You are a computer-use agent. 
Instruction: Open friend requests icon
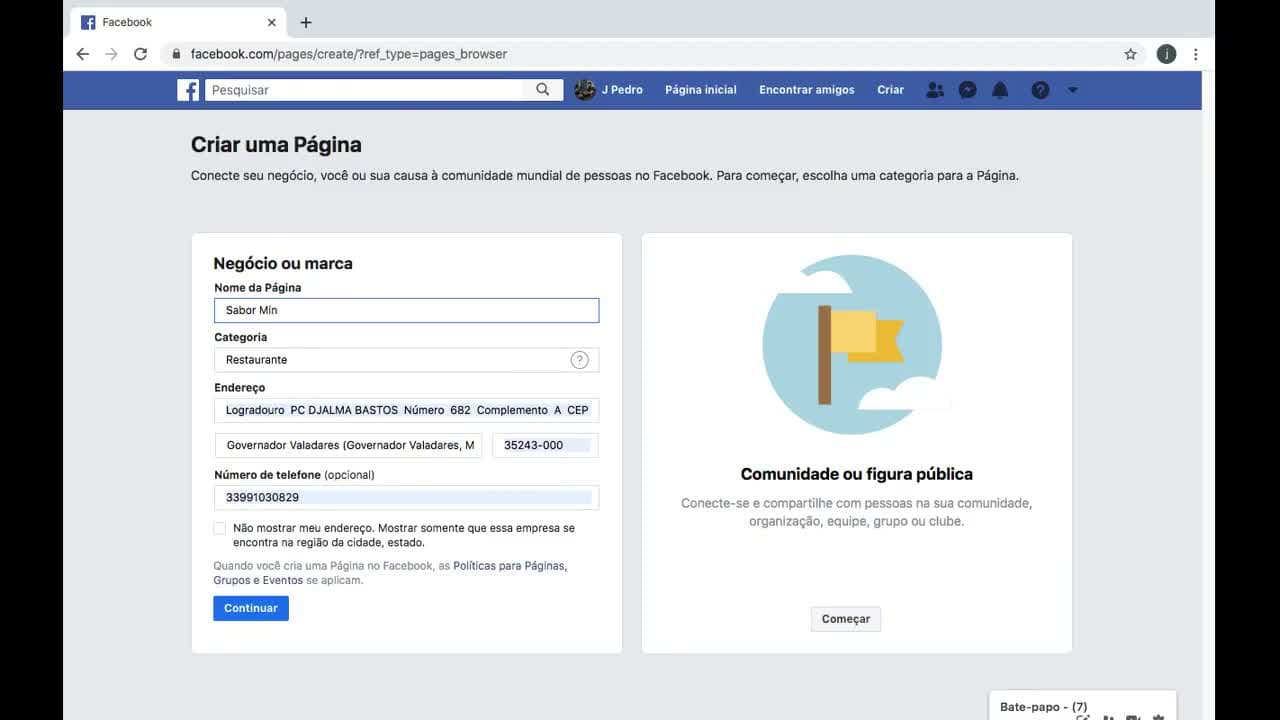pos(935,90)
